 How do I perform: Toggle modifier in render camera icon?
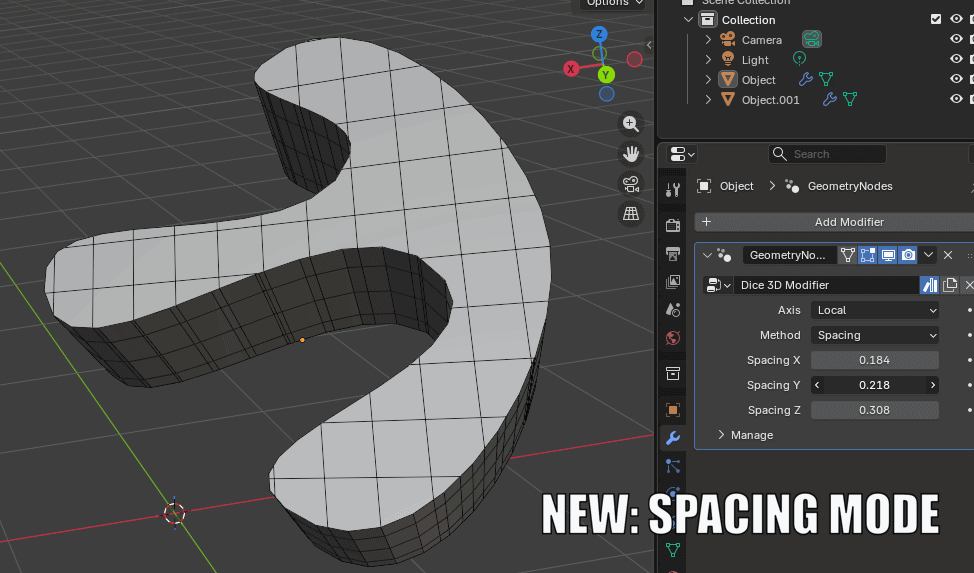coord(908,255)
